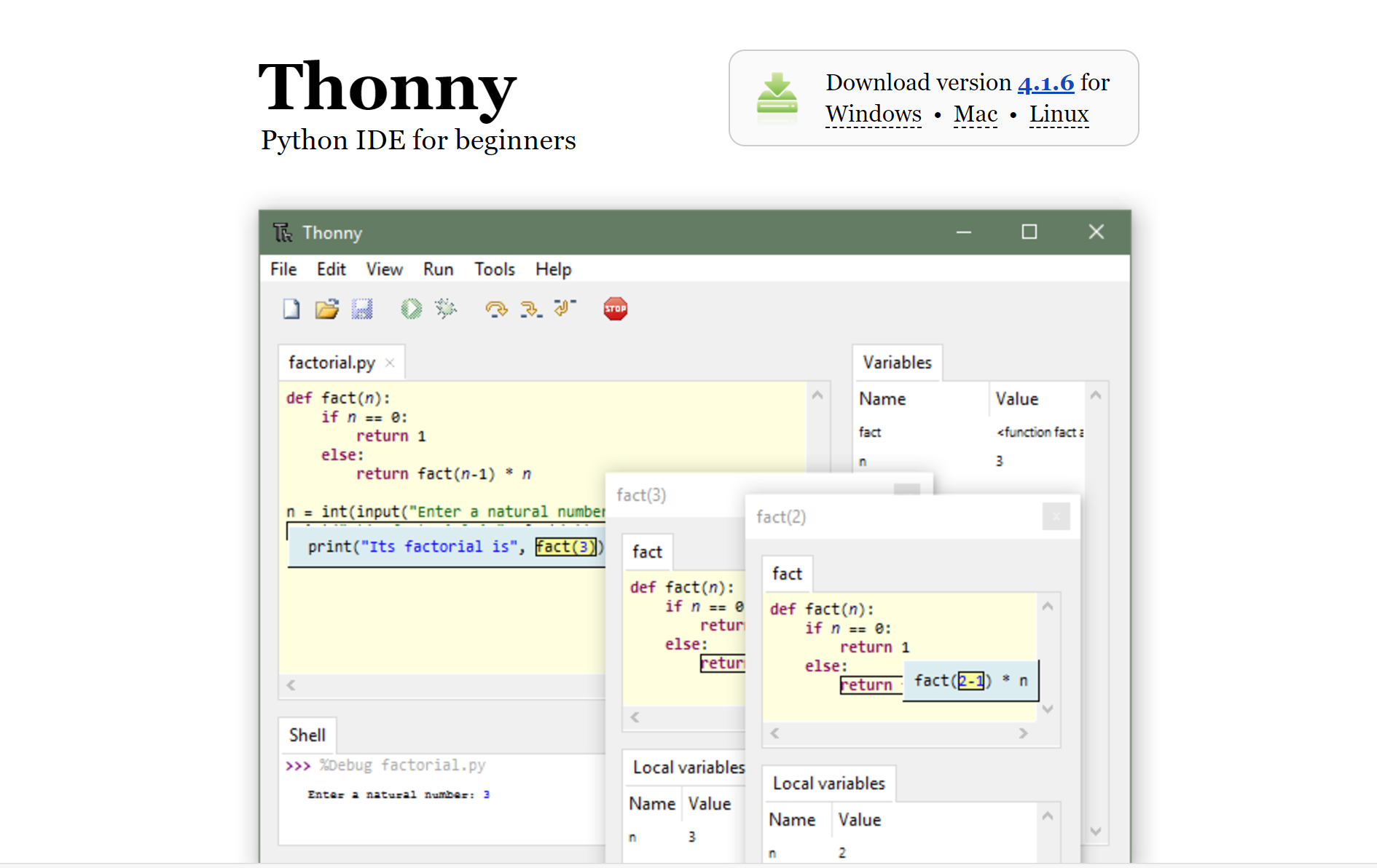Click 'Enter a natural number: 3' in Shell
Viewport: 1377px width, 868px height.
point(399,794)
